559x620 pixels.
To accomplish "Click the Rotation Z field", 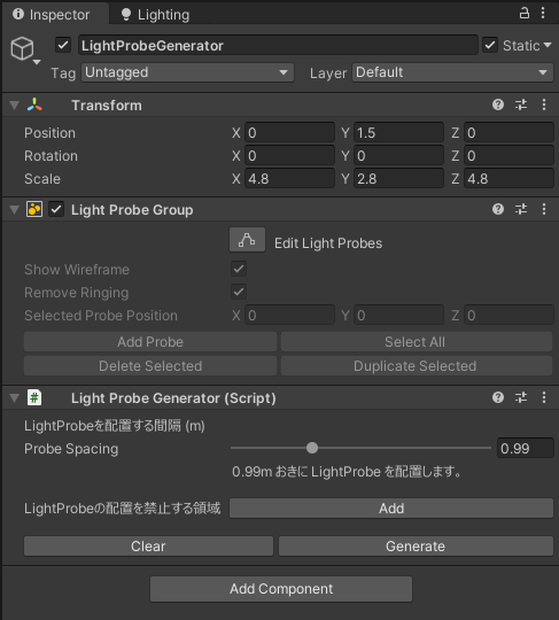I will pyautogui.click(x=508, y=156).
